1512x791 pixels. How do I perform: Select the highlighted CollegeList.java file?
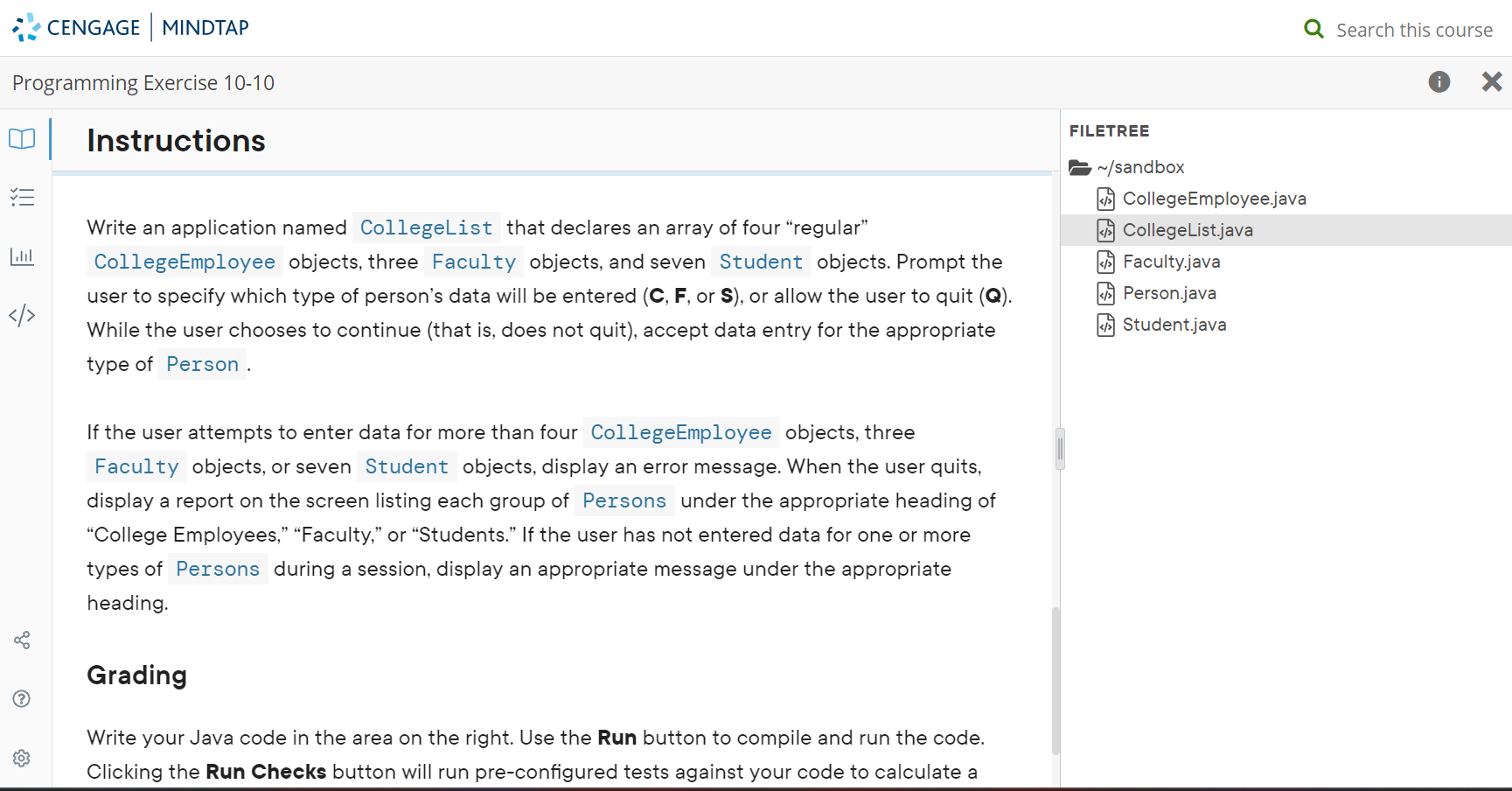1186,230
